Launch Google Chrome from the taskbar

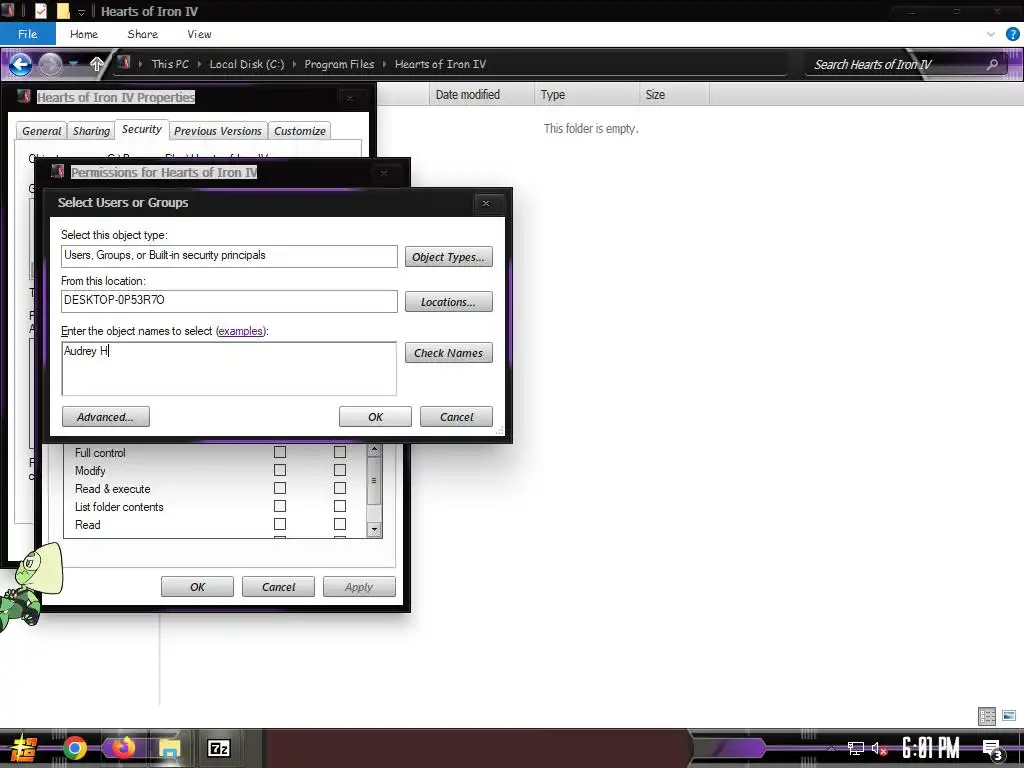[x=74, y=748]
